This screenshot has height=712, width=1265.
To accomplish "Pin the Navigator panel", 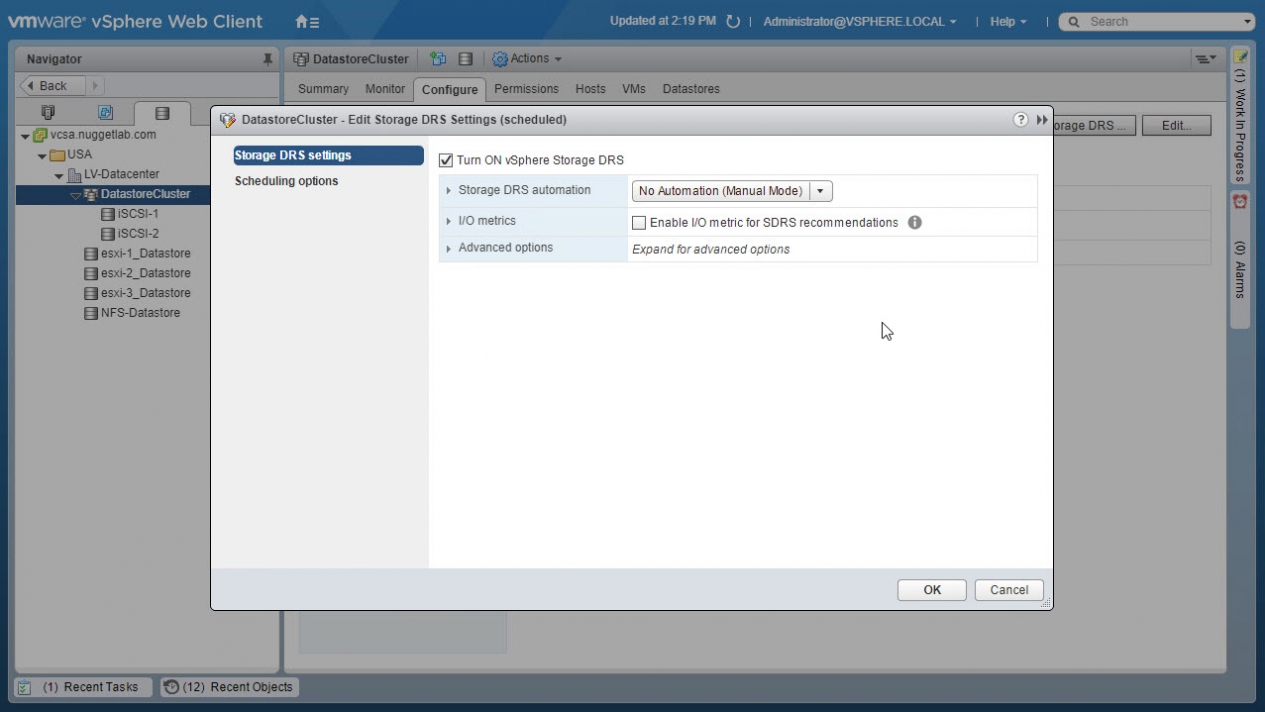I will pyautogui.click(x=267, y=60).
